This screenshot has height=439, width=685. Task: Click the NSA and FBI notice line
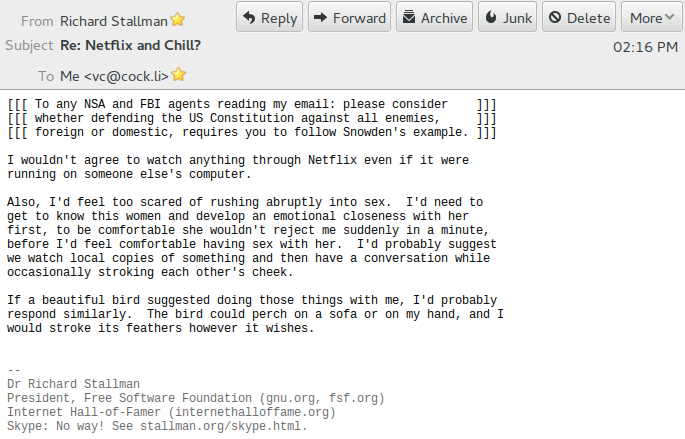tap(250, 104)
